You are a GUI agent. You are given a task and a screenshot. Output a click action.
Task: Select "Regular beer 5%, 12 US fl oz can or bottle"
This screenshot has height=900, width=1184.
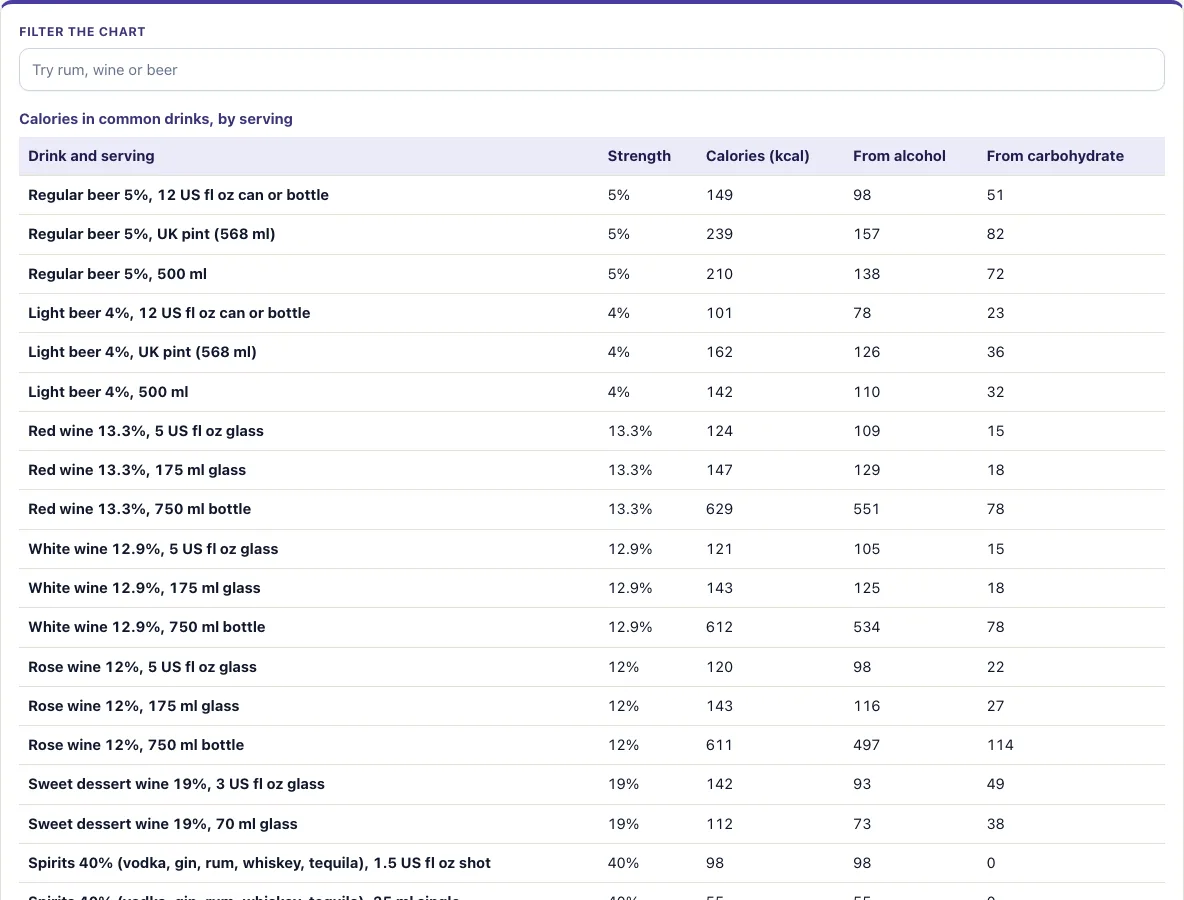tap(178, 195)
